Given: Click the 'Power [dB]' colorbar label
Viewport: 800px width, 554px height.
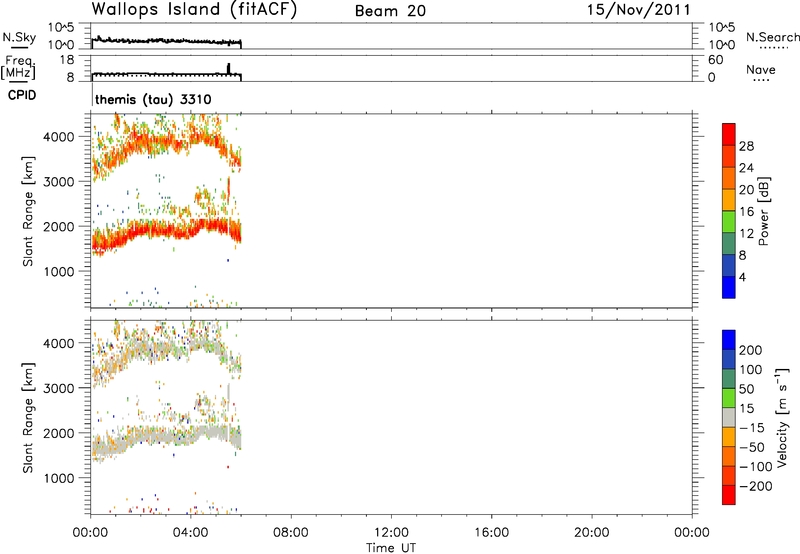Looking at the screenshot, I should (x=763, y=211).
